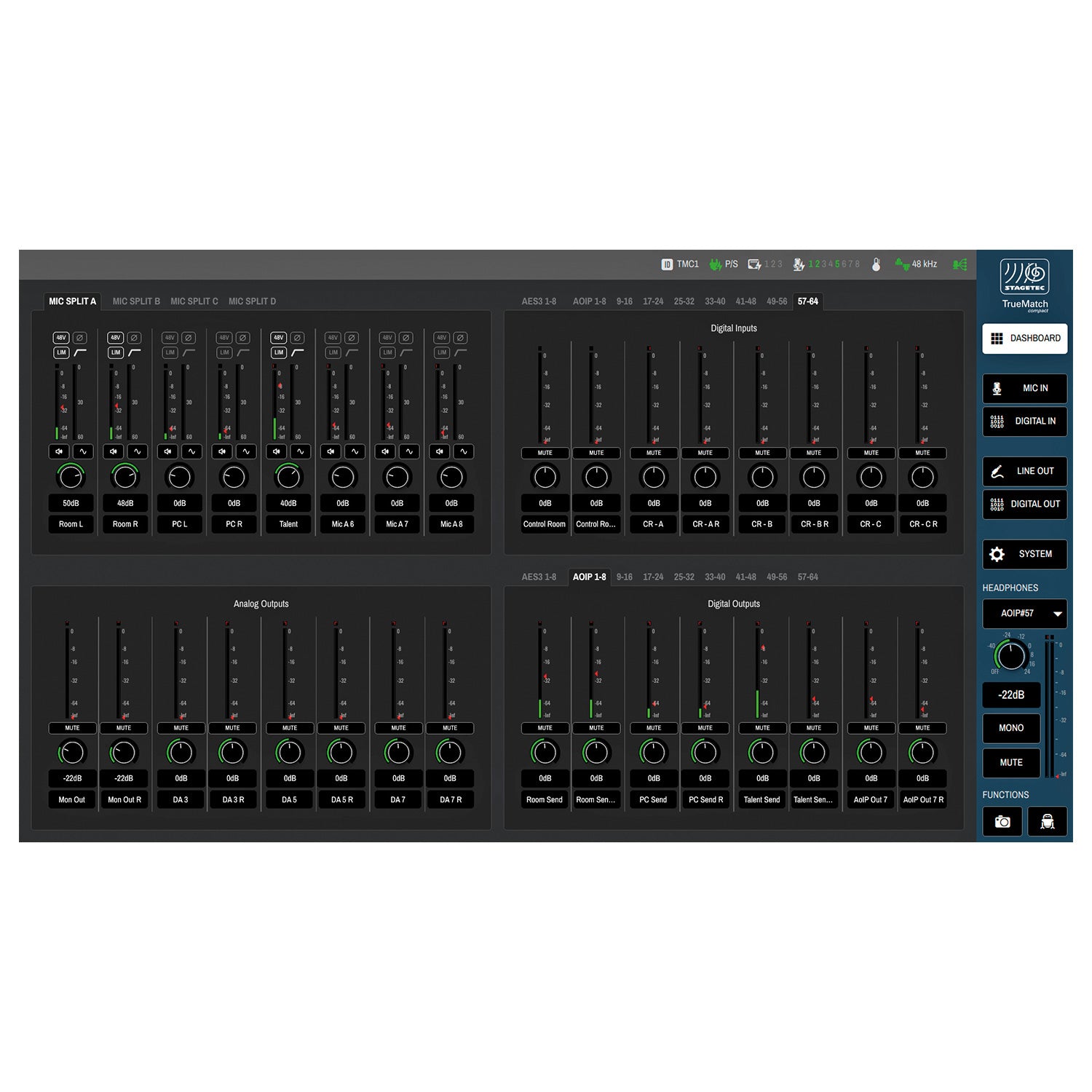
Task: Click the -22dB headphones level field
Action: point(1011,695)
